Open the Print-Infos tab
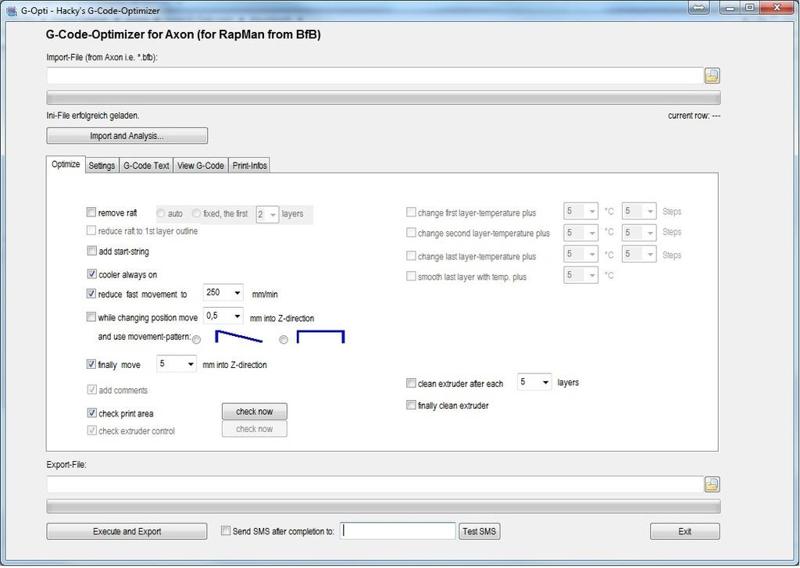This screenshot has height=568, width=800. tap(249, 165)
